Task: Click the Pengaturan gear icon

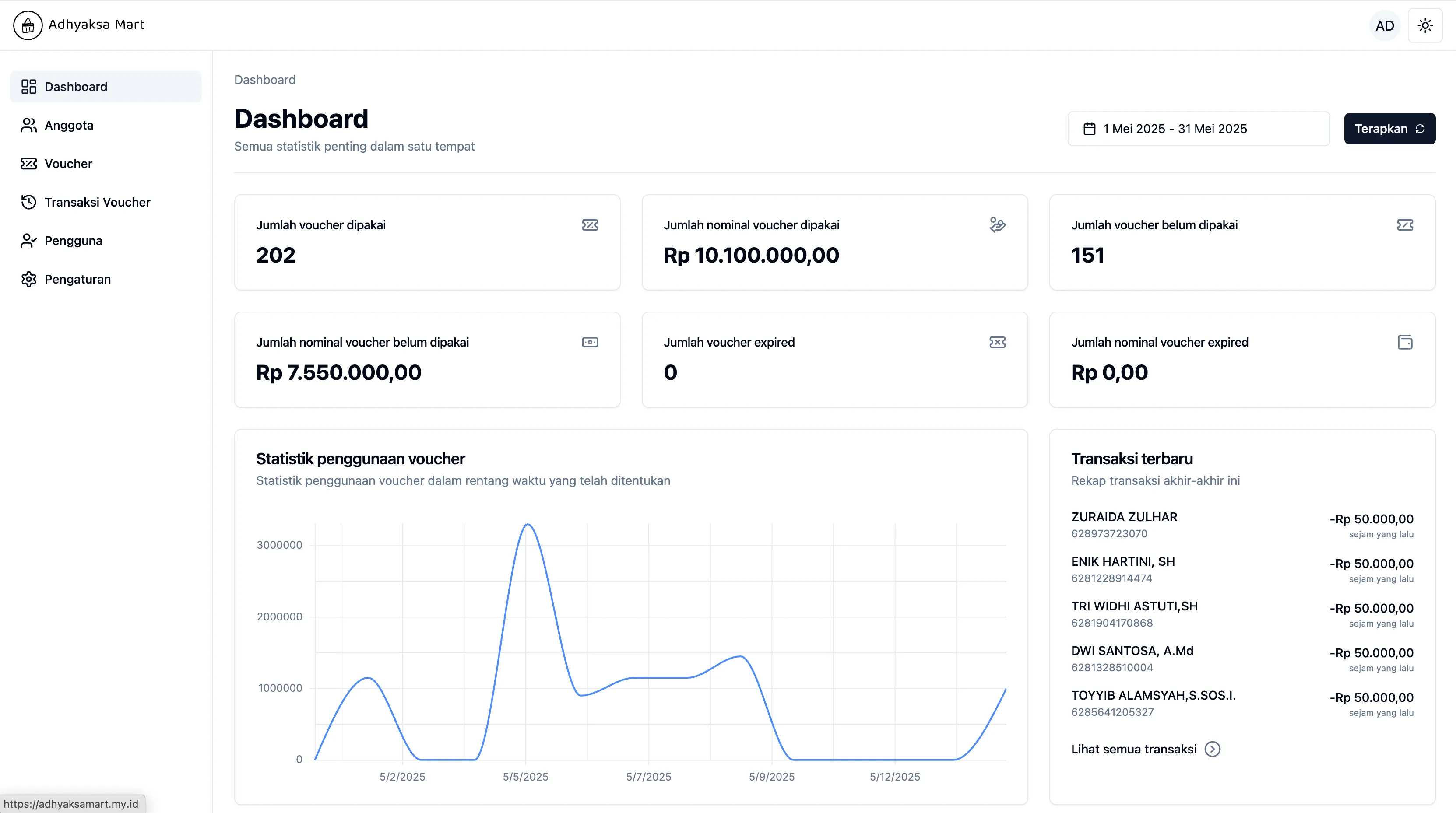Action: 28,279
